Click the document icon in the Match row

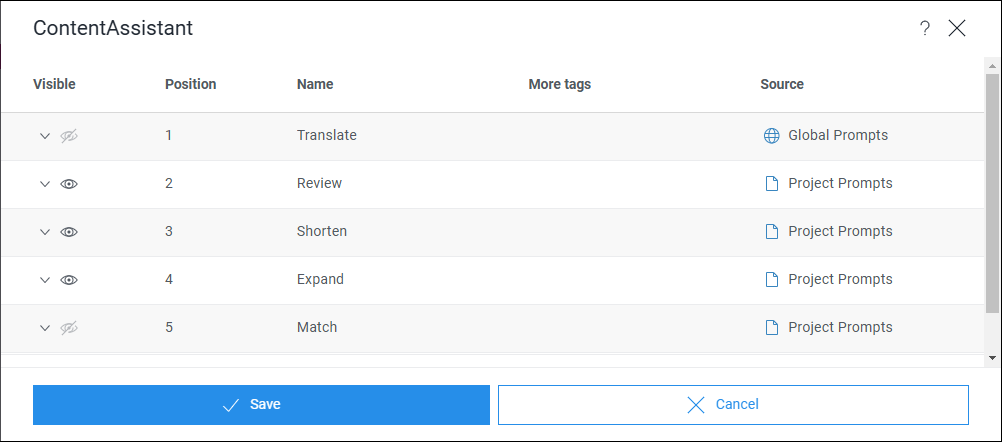coord(771,328)
